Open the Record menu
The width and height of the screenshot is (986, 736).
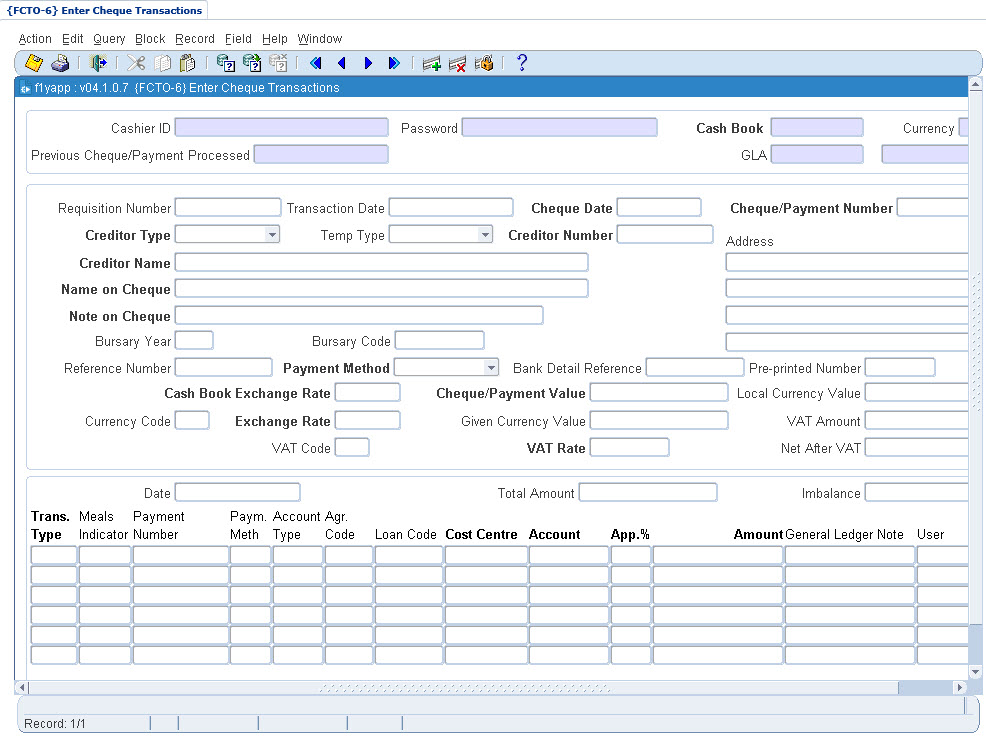[x=194, y=39]
